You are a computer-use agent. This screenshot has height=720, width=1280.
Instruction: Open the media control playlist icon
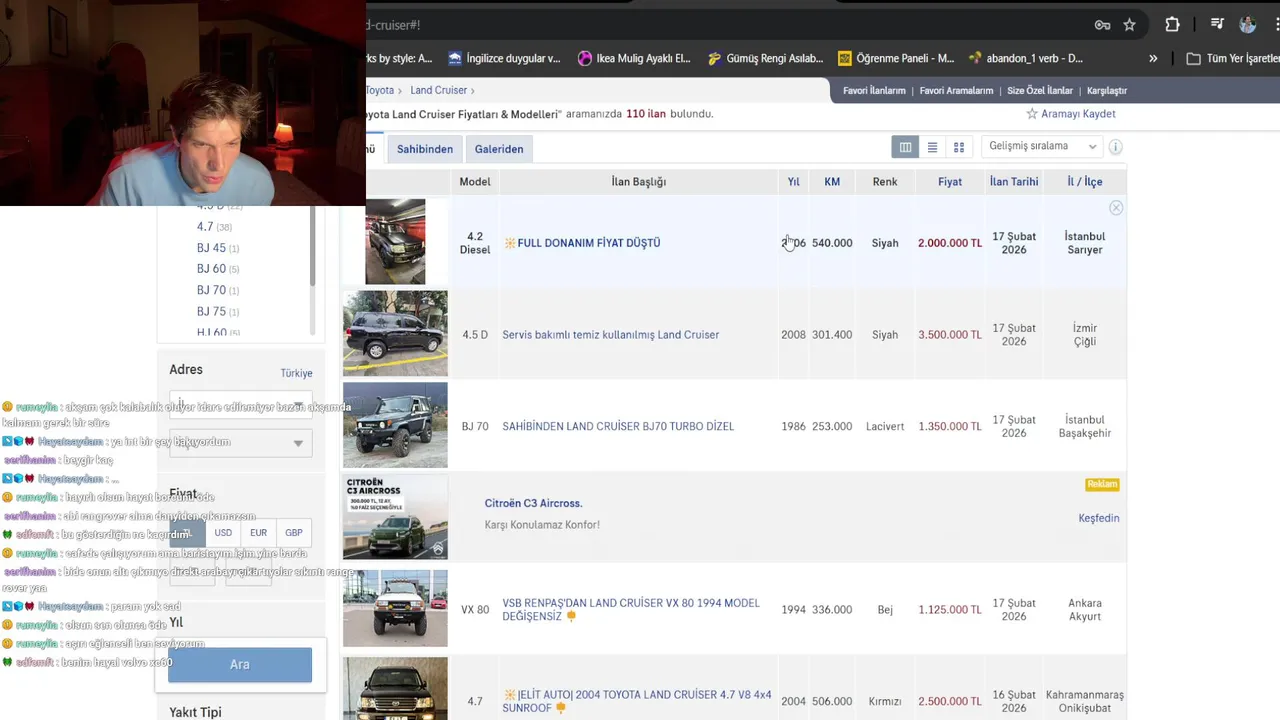click(1217, 25)
